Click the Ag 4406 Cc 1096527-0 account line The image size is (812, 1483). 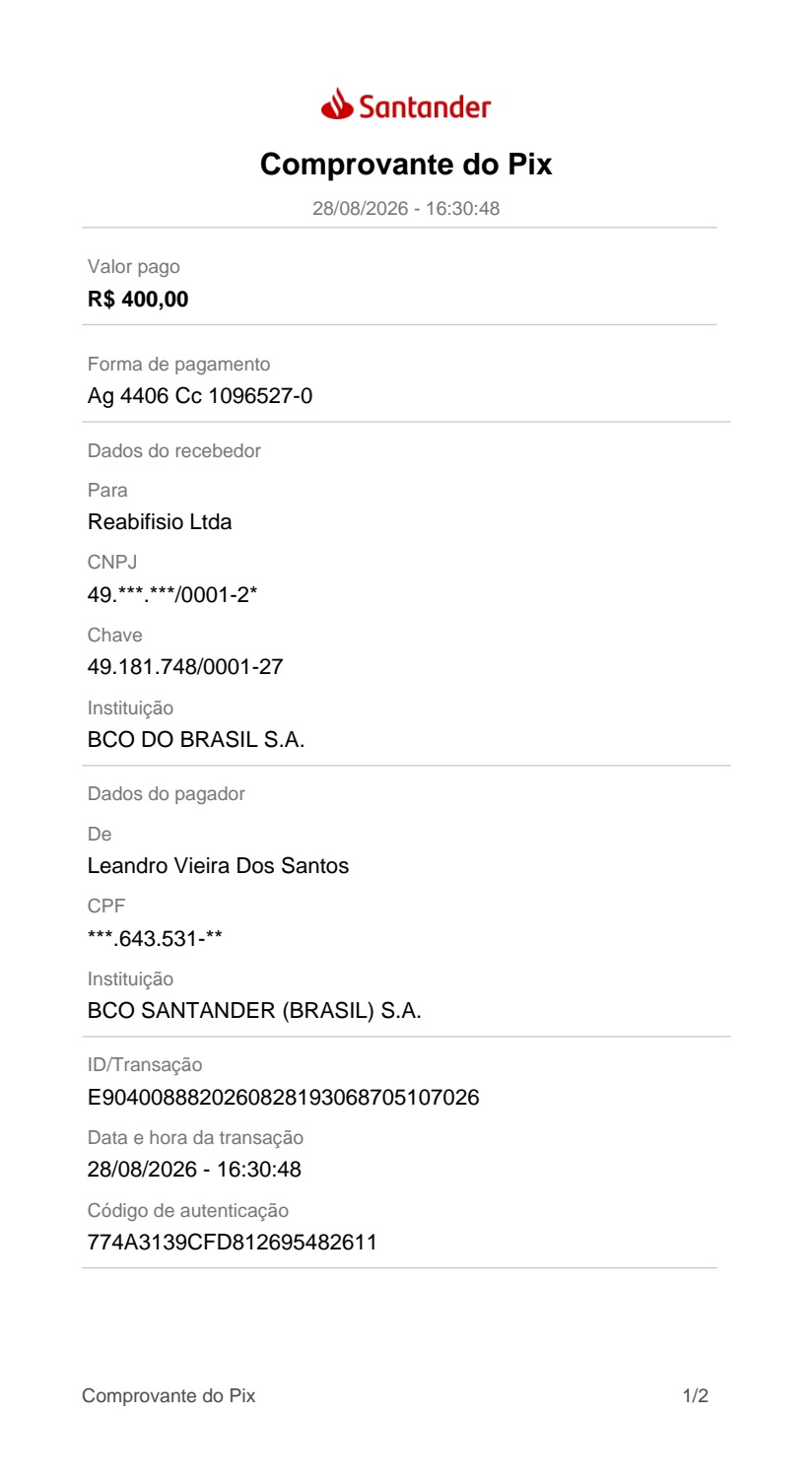pos(200,397)
